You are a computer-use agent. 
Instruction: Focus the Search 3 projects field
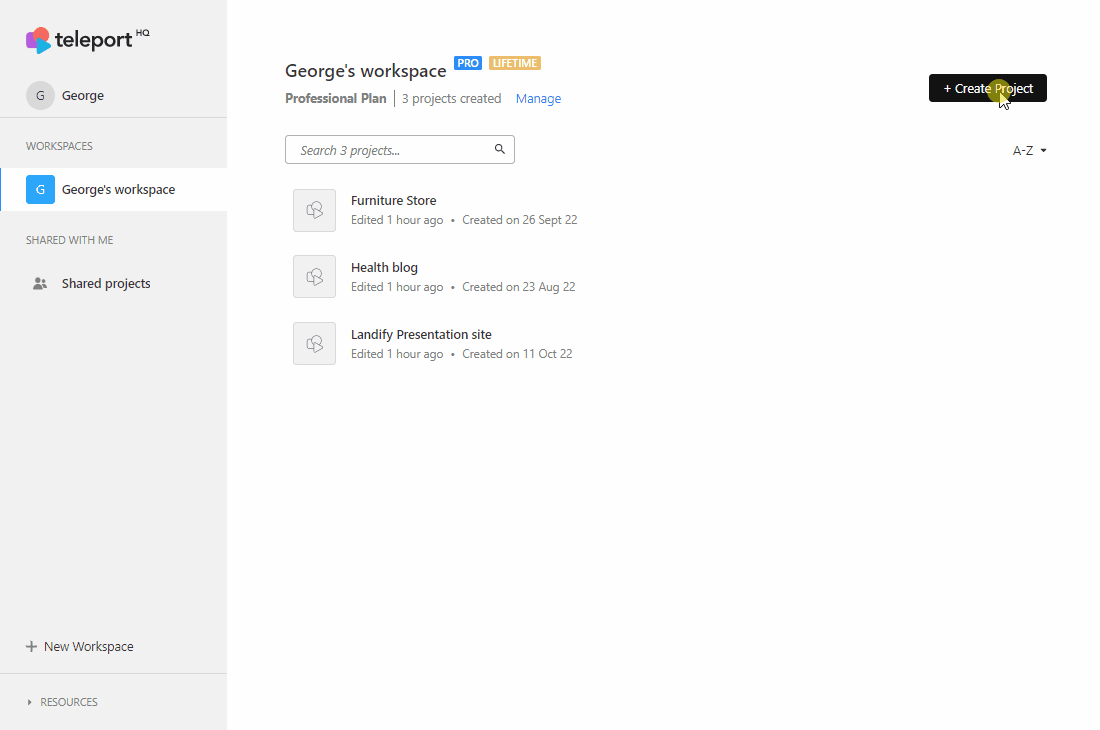[400, 149]
